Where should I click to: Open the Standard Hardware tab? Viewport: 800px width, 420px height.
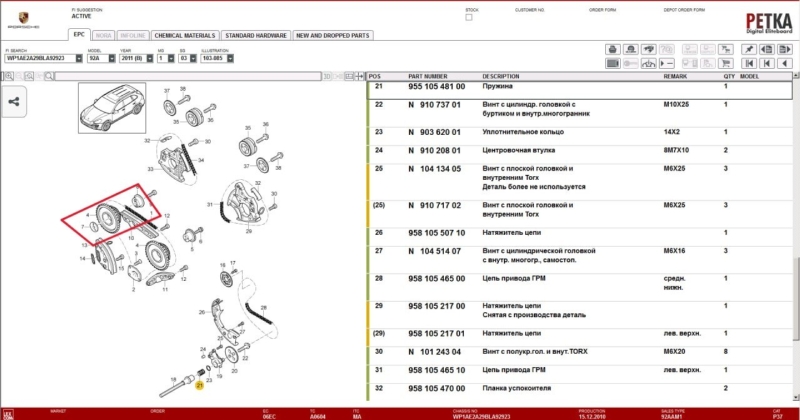[254, 35]
